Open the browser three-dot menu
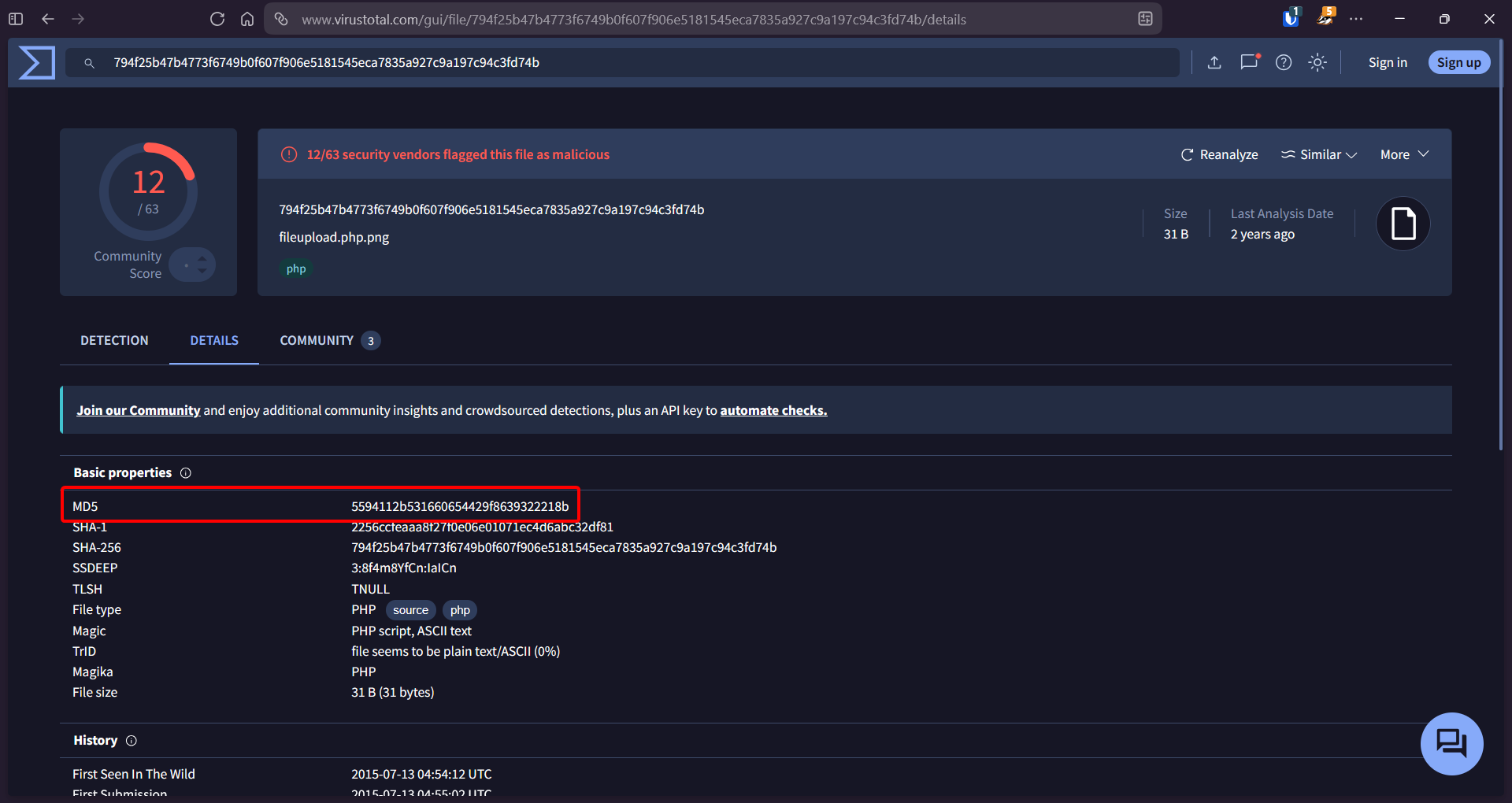Image resolution: width=1512 pixels, height=803 pixels. [1356, 19]
